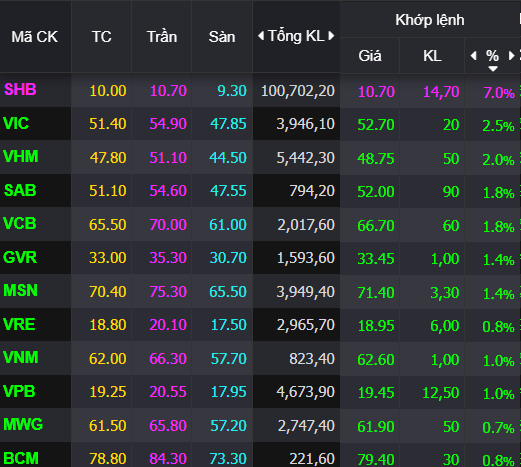Click the Trần column header
This screenshot has height=467, width=521.
pyautogui.click(x=162, y=37)
